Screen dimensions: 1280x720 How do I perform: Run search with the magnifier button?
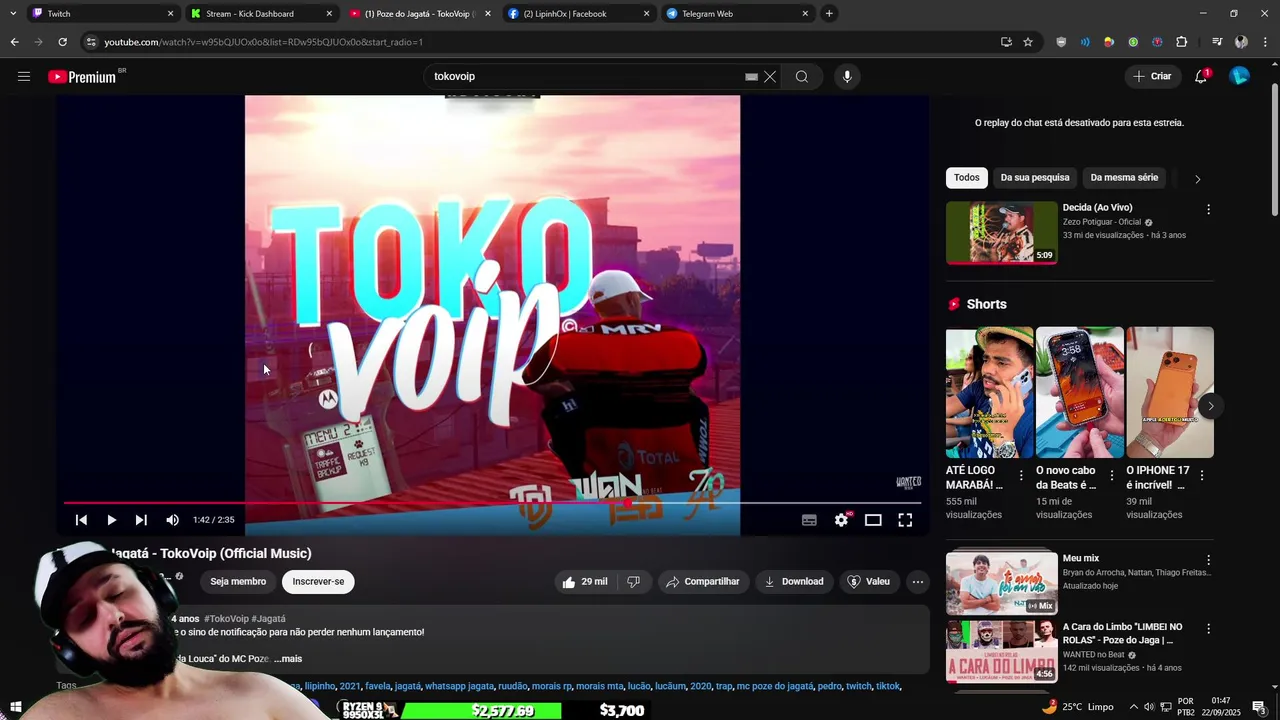point(802,76)
